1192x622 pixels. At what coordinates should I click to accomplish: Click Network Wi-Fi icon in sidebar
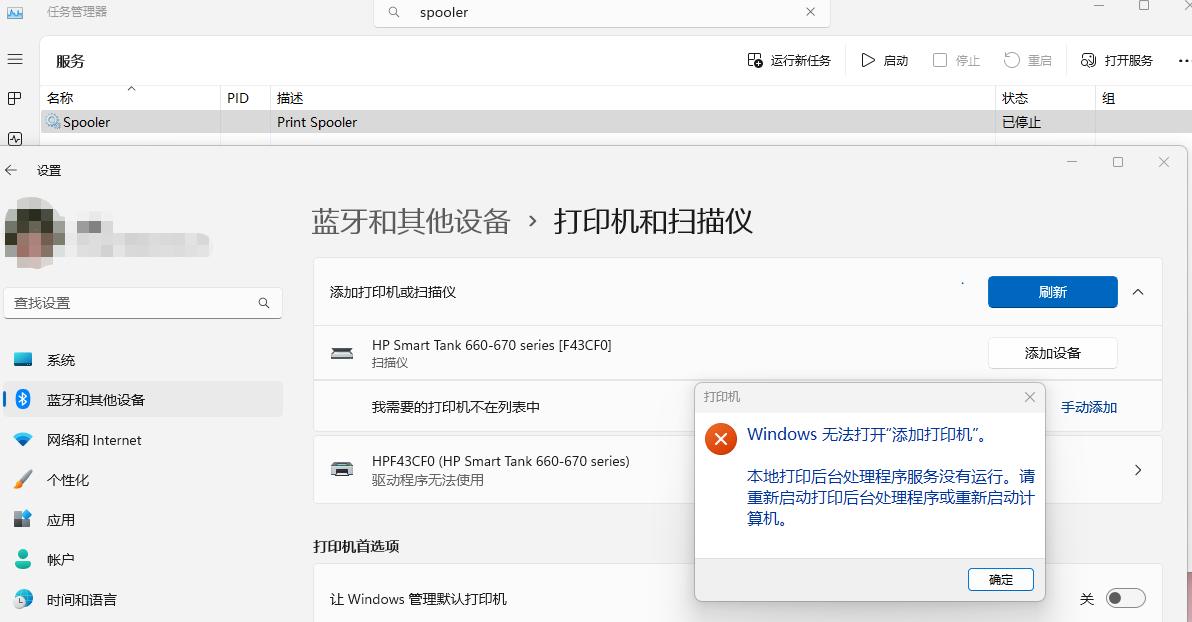pos(23,440)
